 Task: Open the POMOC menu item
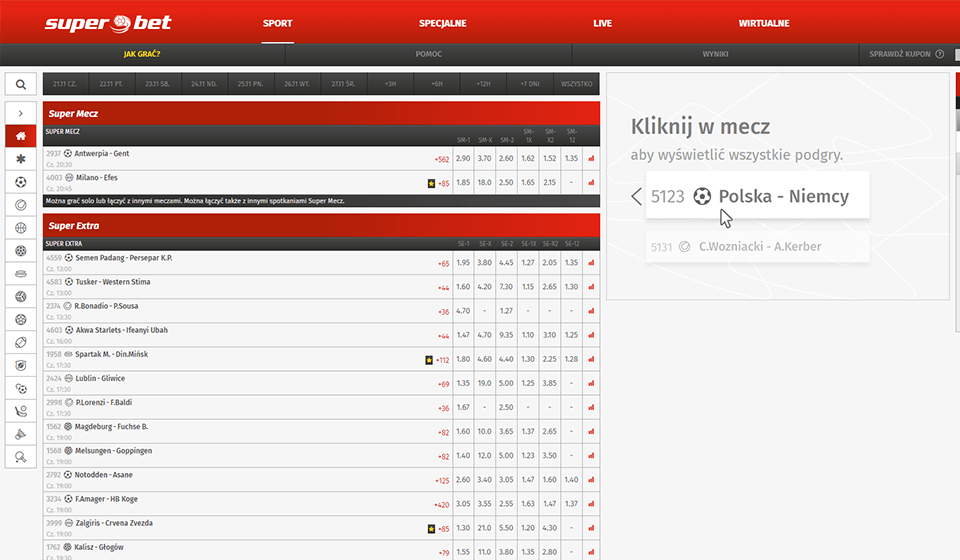click(x=429, y=54)
